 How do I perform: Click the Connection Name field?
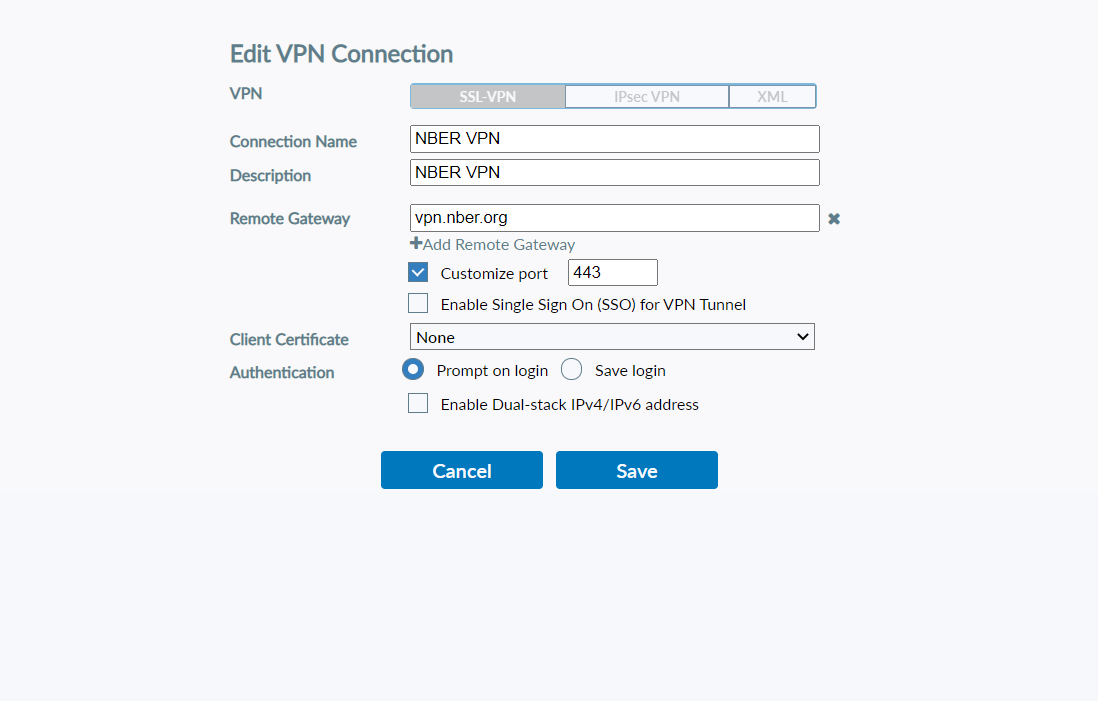(x=615, y=139)
